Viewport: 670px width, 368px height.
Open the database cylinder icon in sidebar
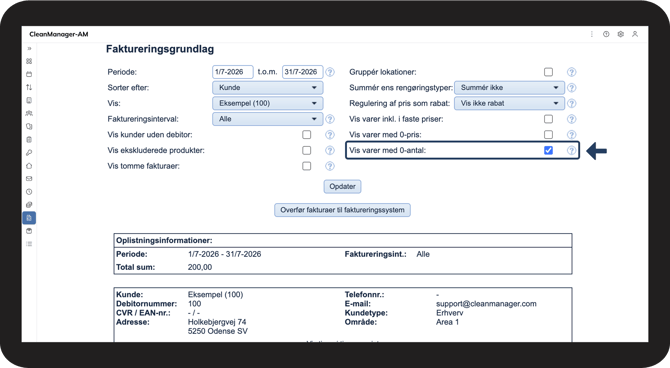tap(29, 231)
